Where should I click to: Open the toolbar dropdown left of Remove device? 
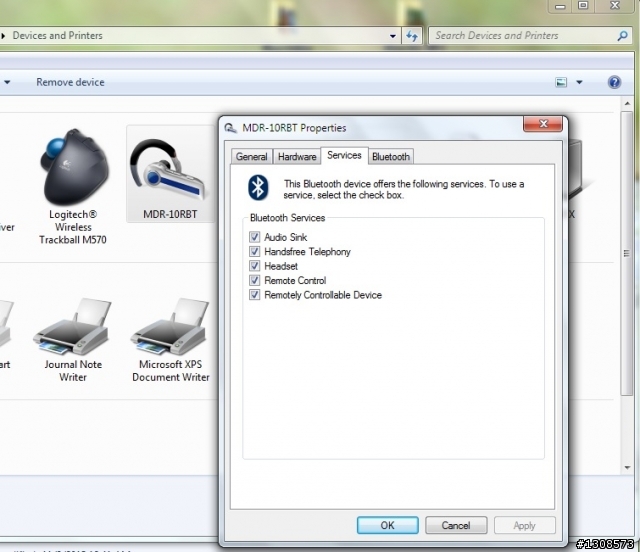(x=7, y=82)
